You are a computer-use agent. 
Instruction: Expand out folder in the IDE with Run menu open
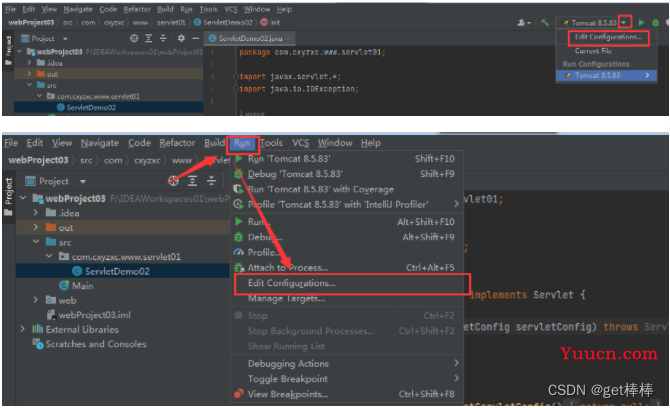pyautogui.click(x=36, y=227)
